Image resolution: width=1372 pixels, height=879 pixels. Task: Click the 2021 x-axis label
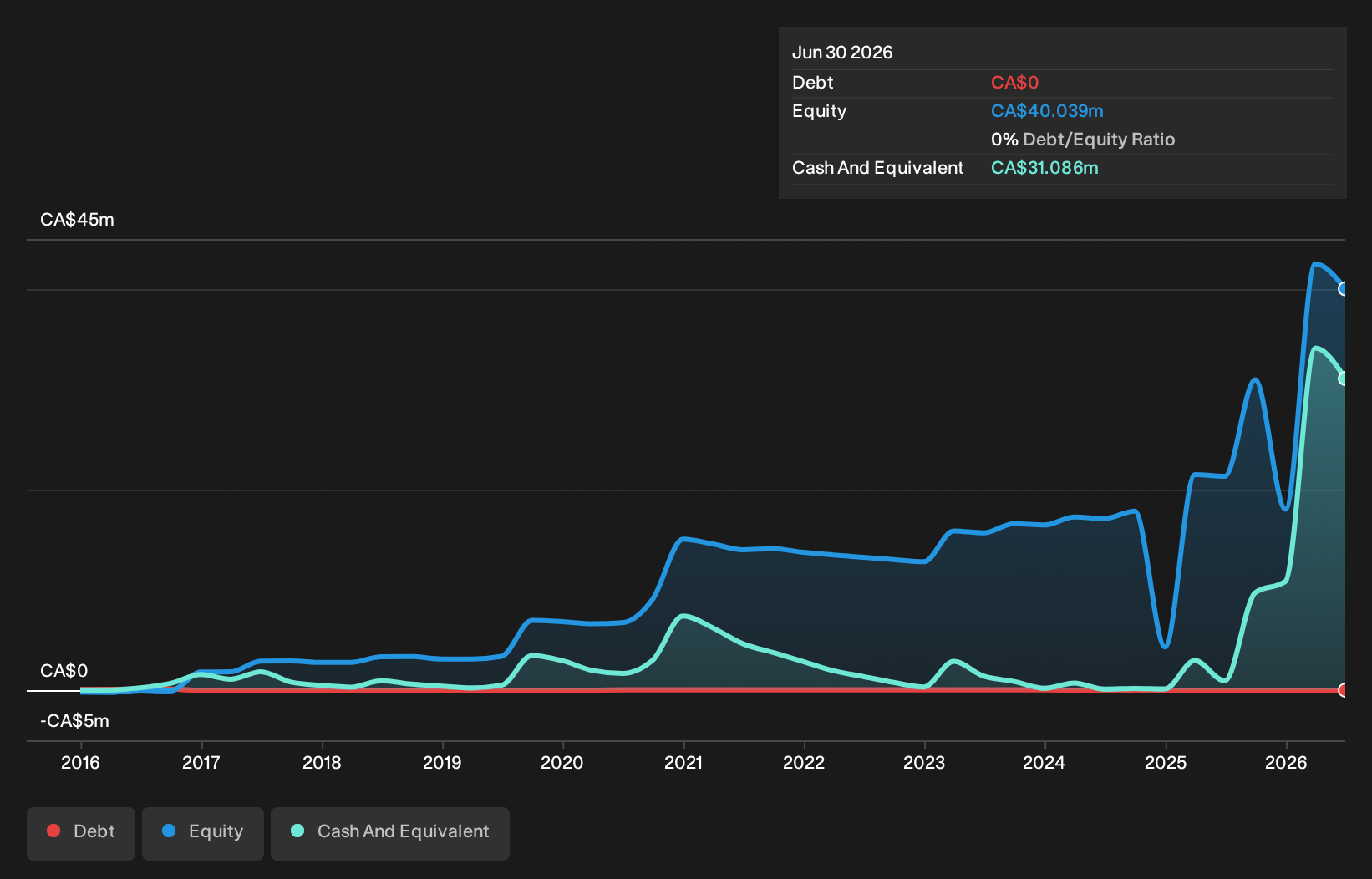click(683, 762)
